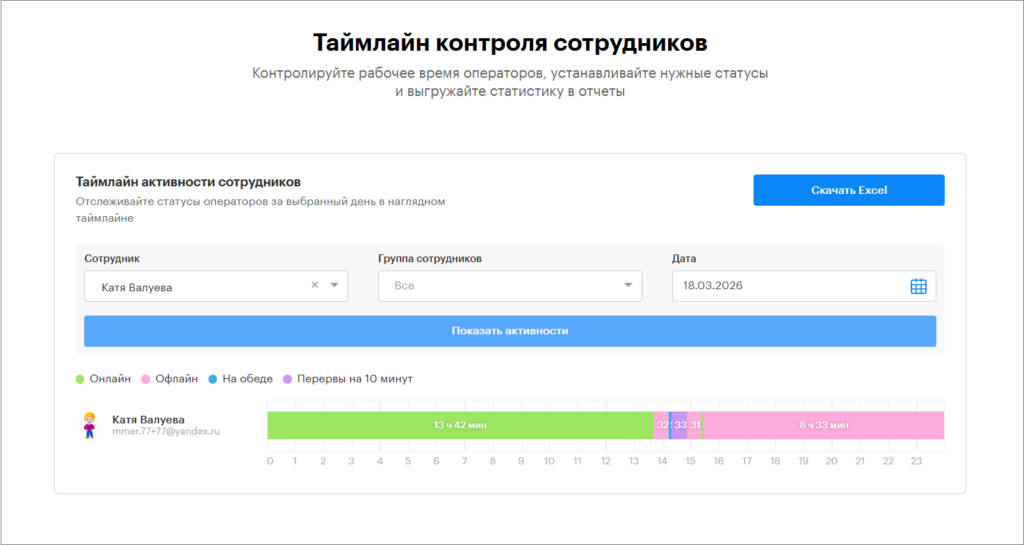
Task: Clear the selected employee with the X icon
Action: coord(315,285)
